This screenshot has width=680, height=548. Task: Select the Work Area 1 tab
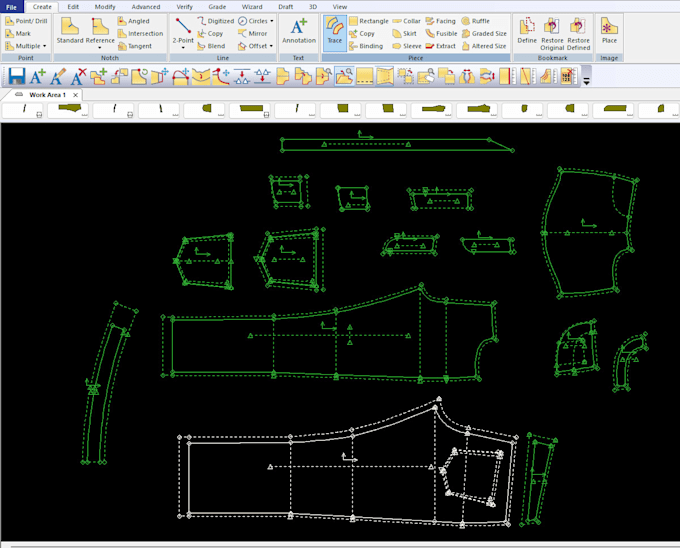point(47,95)
